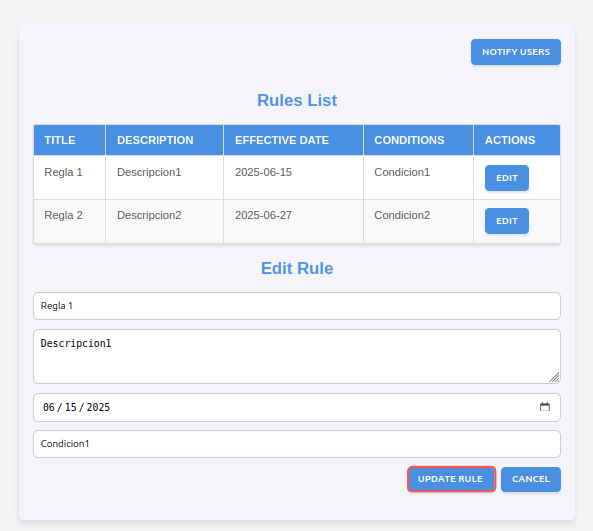Focus the rule title input field
This screenshot has height=531, width=593.
[x=297, y=306]
